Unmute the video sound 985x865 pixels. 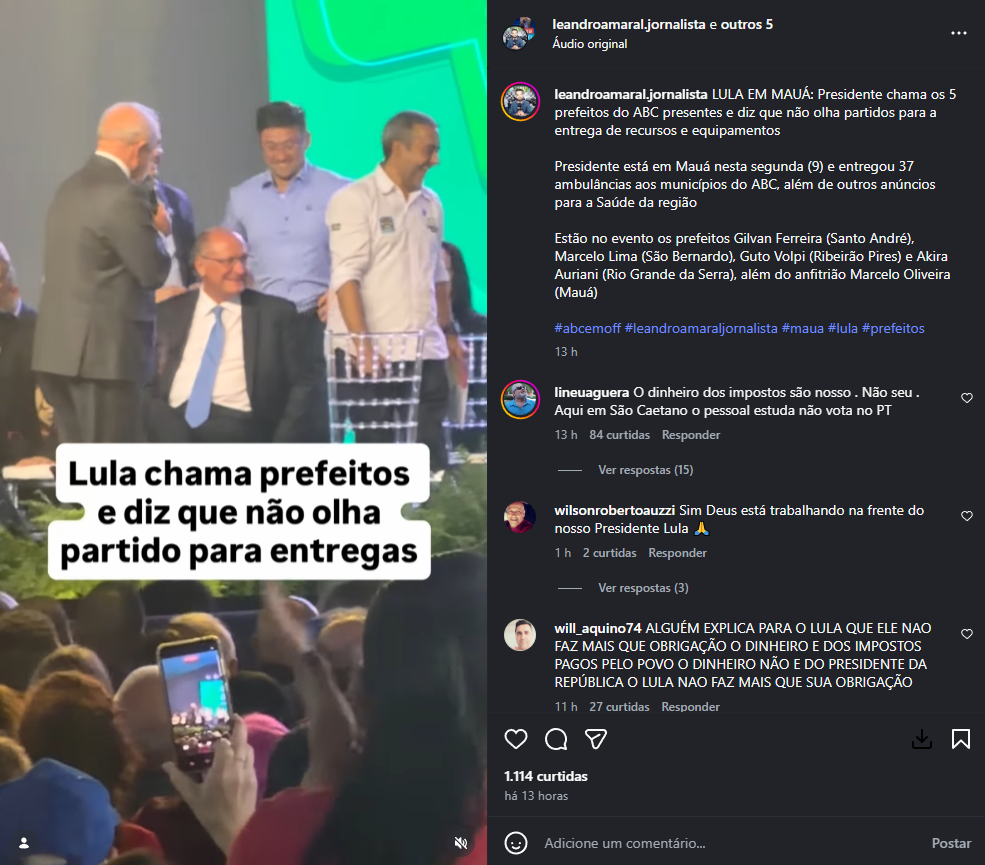(x=461, y=843)
